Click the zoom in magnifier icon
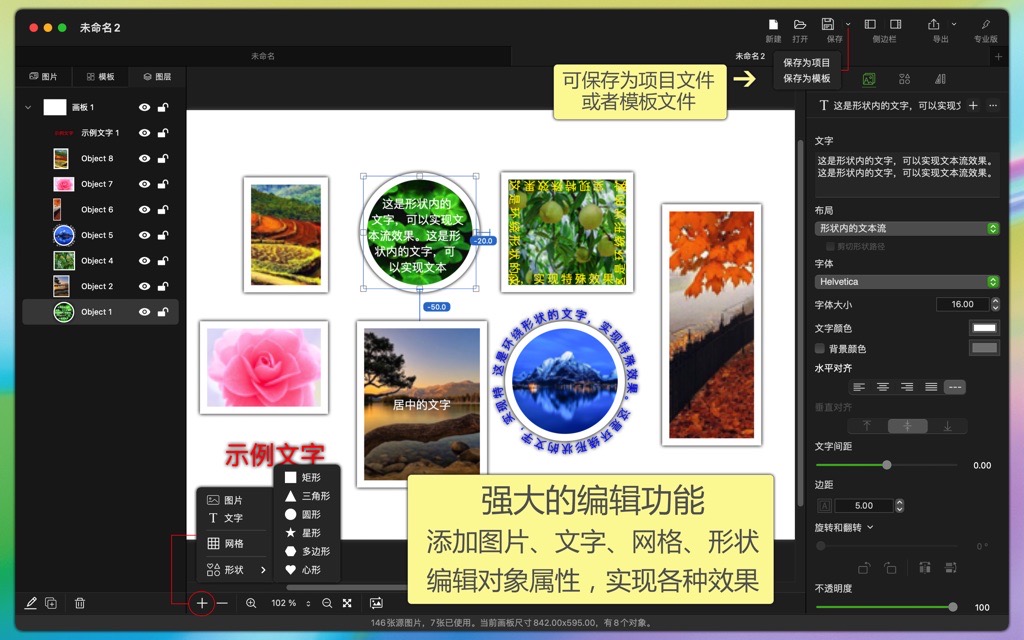This screenshot has height=640, width=1024. tap(251, 603)
